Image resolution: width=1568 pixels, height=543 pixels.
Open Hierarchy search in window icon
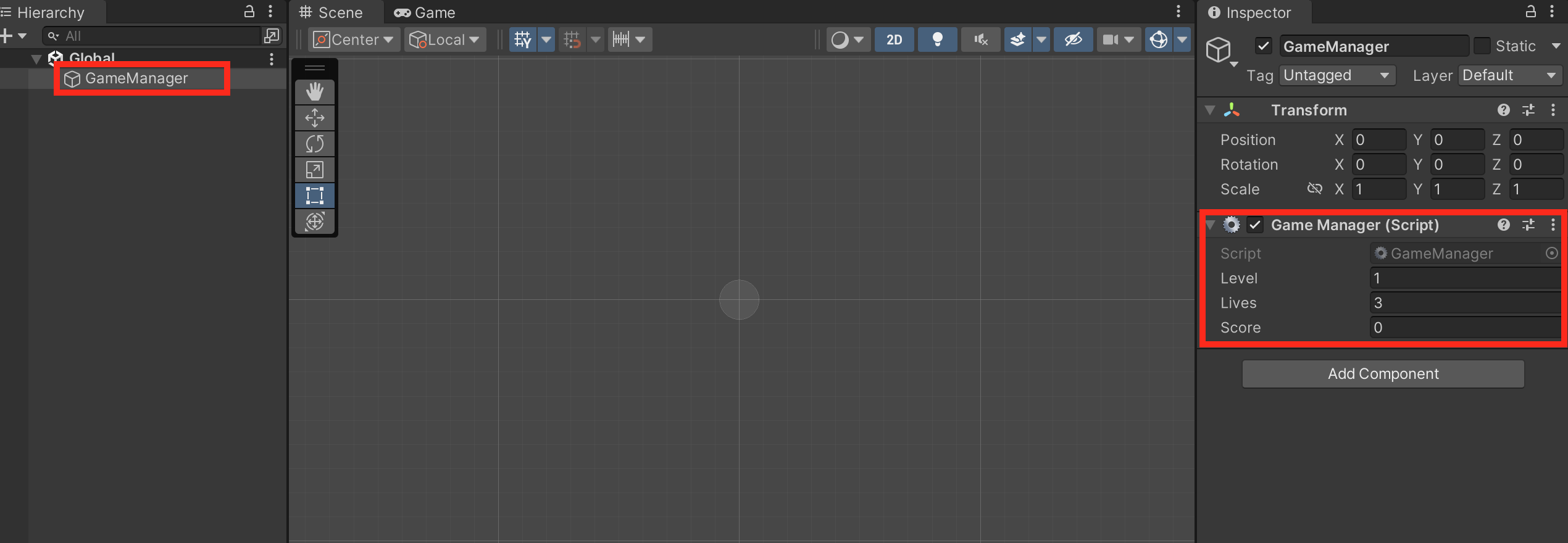click(272, 36)
